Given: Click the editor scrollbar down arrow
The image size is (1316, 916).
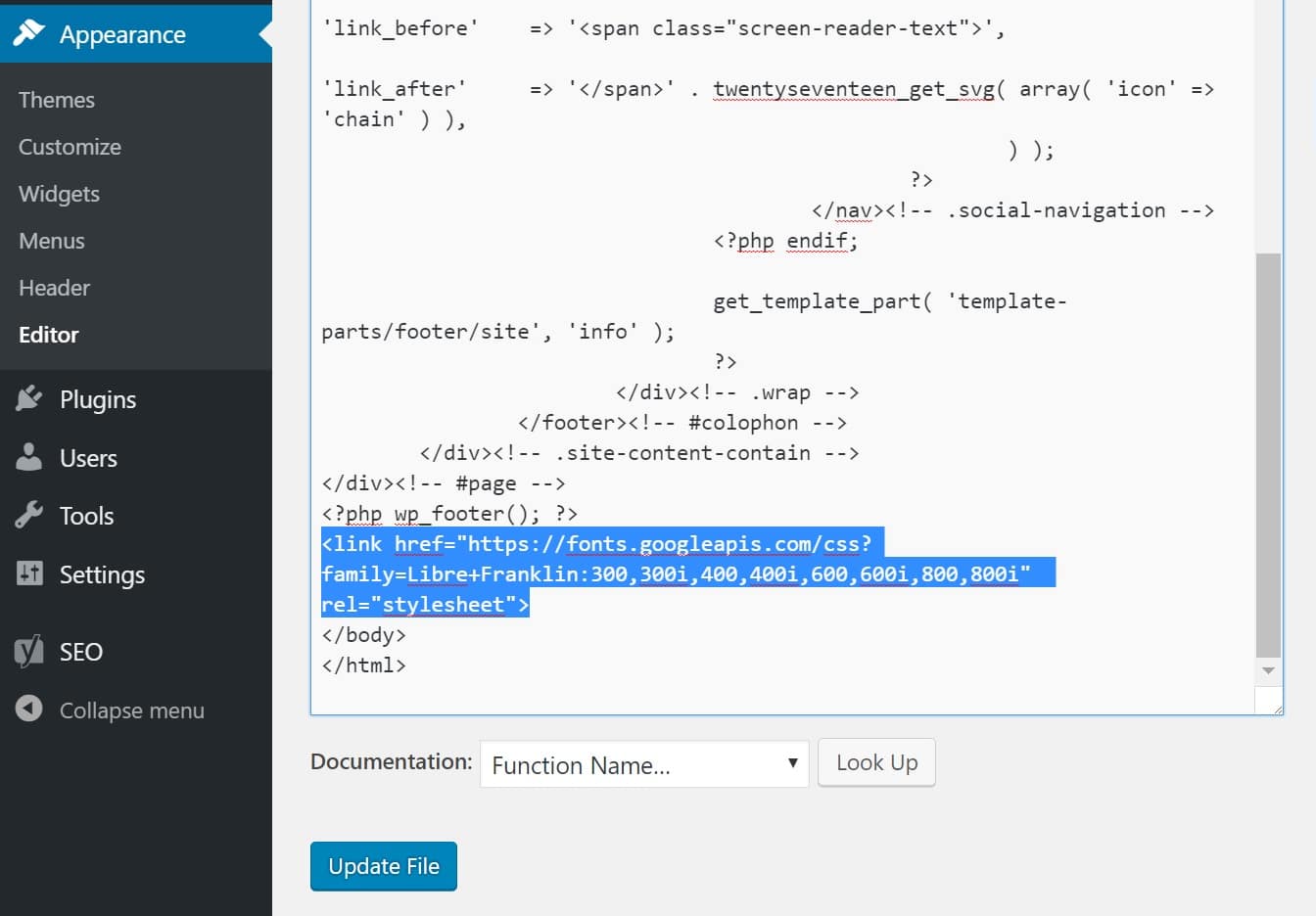Looking at the screenshot, I should pyautogui.click(x=1267, y=671).
